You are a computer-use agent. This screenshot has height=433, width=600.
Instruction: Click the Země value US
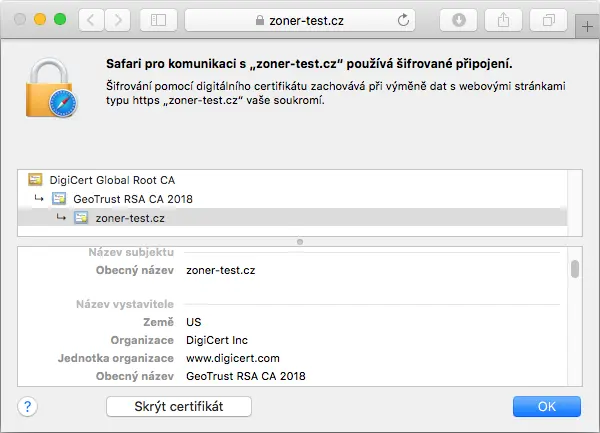pyautogui.click(x=194, y=322)
